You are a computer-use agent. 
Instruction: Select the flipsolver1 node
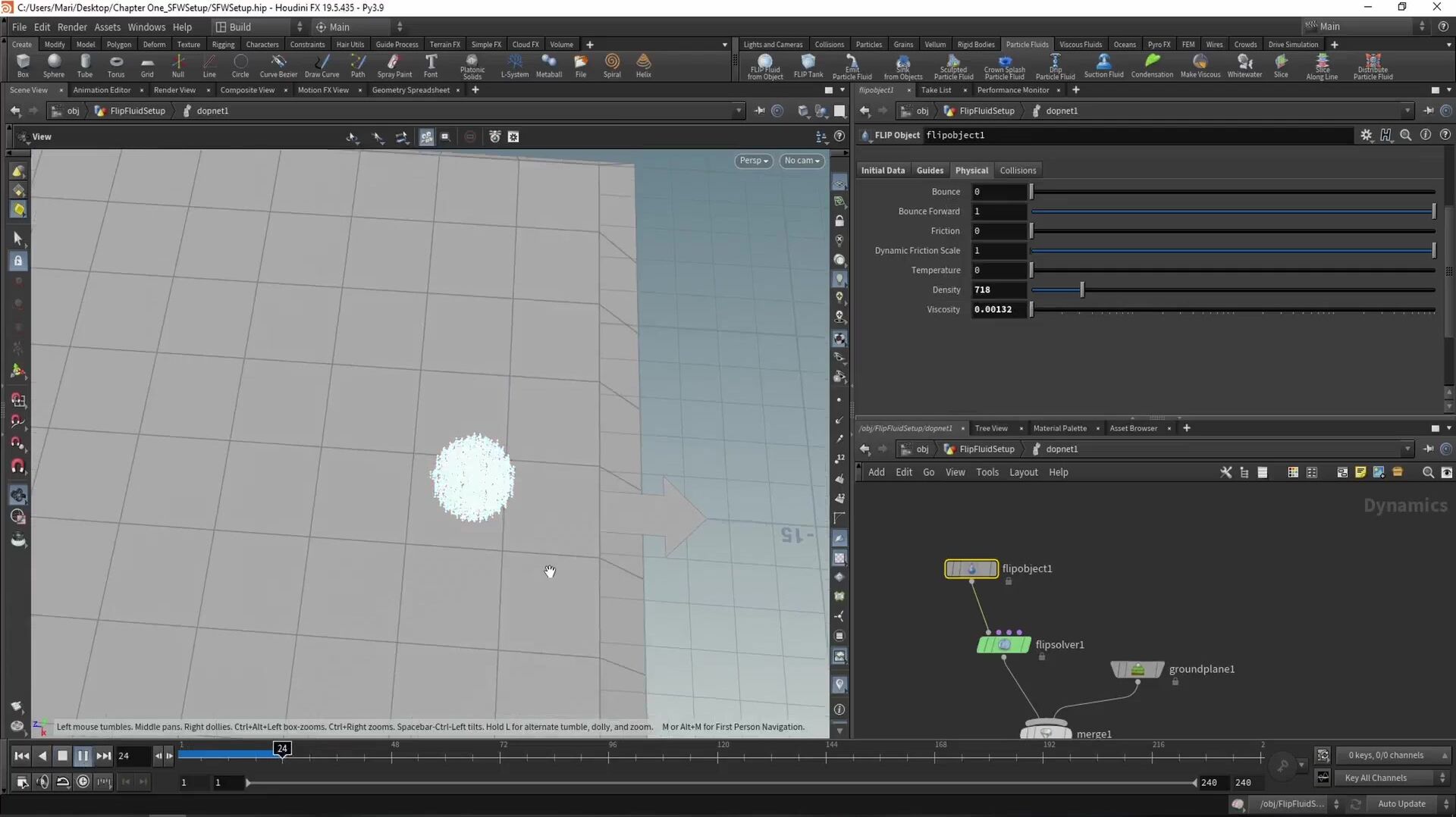(1004, 645)
